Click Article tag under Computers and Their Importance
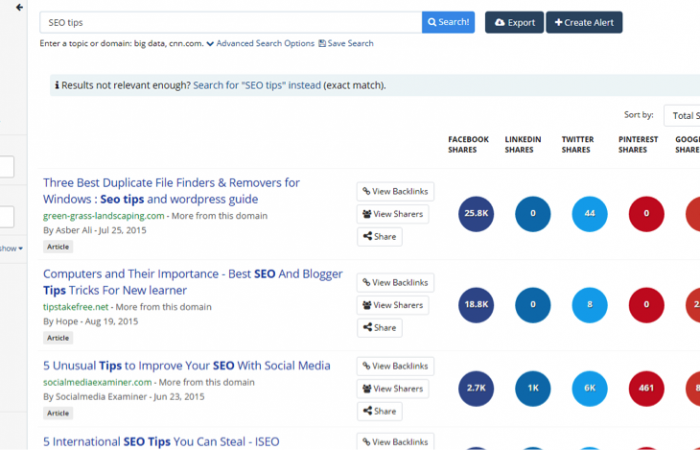 (x=58, y=338)
